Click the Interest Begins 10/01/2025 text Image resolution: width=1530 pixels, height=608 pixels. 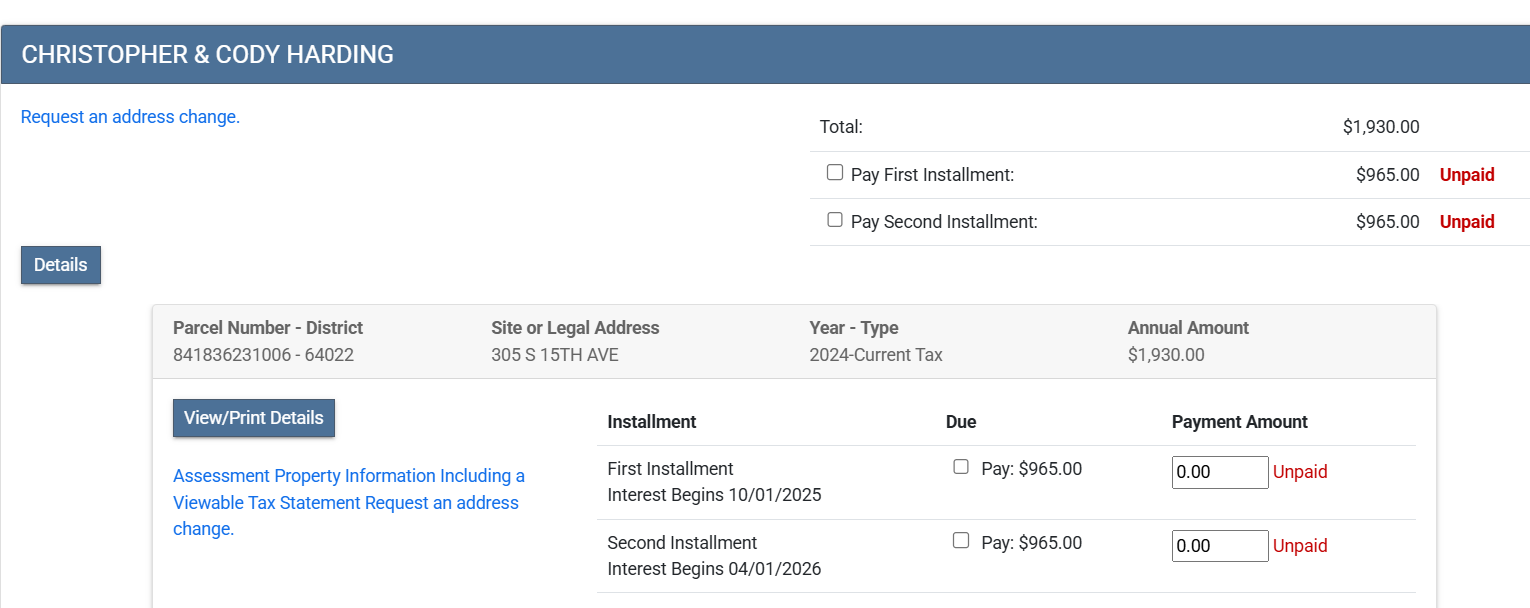[714, 495]
